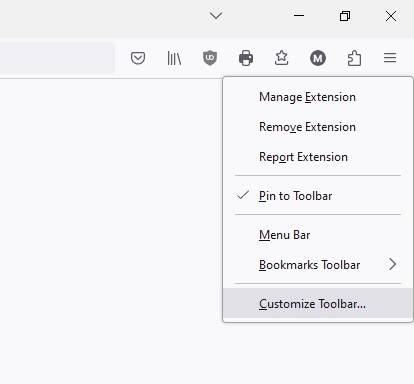Restore down the browser window
This screenshot has width=414, height=384.
coord(345,16)
